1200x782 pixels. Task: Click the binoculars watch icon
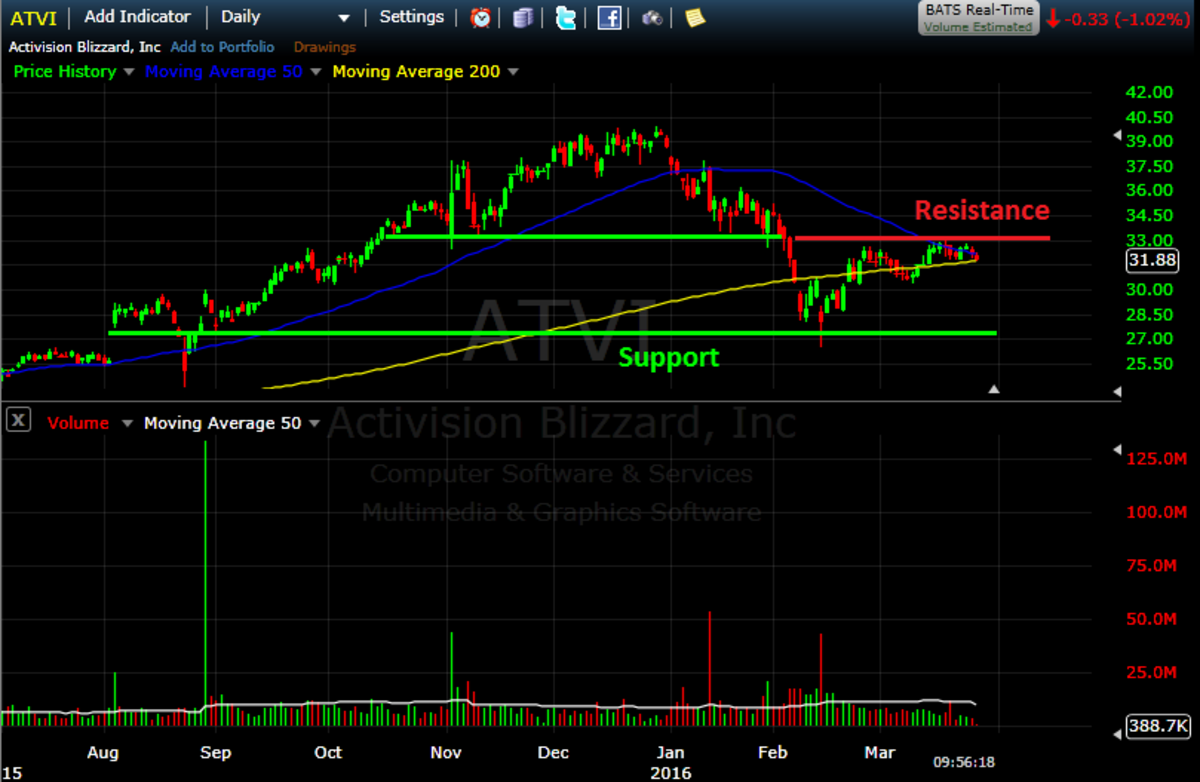pyautogui.click(x=652, y=17)
